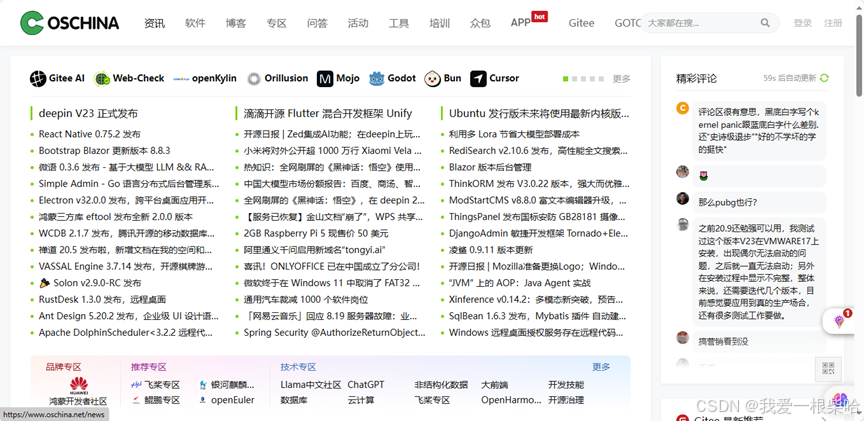Screen dimensions: 864x421
Task: Open the 工具 menu
Action: point(399,23)
